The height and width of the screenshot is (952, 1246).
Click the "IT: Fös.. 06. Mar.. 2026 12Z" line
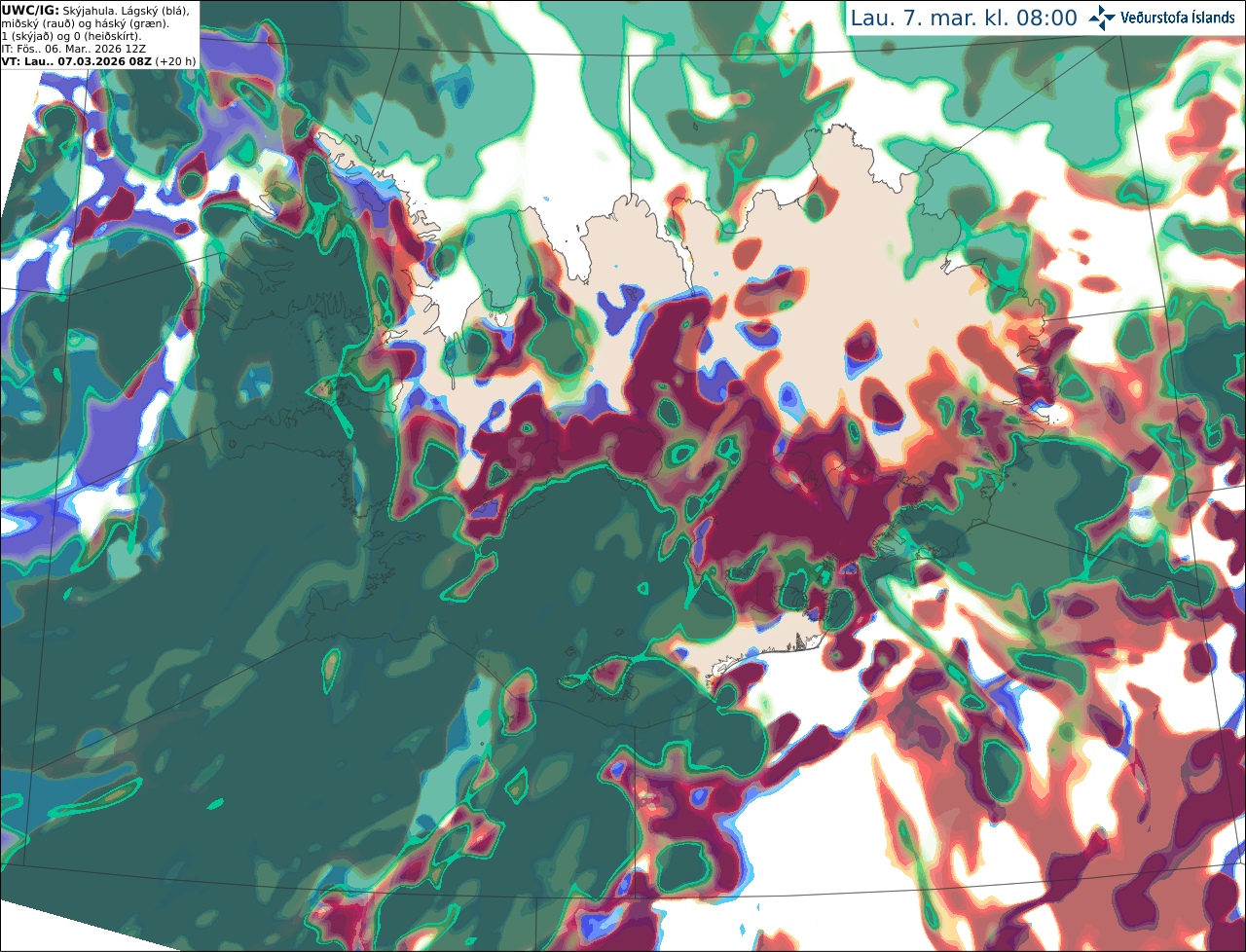pos(73,48)
